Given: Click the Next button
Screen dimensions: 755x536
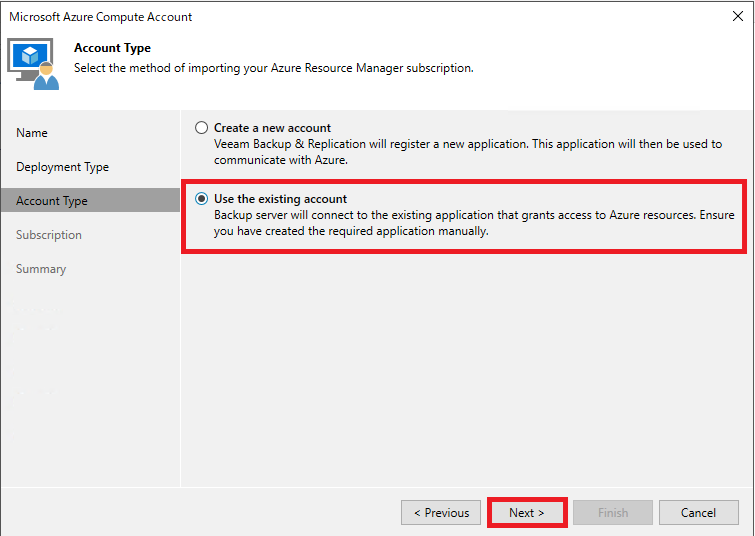Looking at the screenshot, I should coord(527,512).
